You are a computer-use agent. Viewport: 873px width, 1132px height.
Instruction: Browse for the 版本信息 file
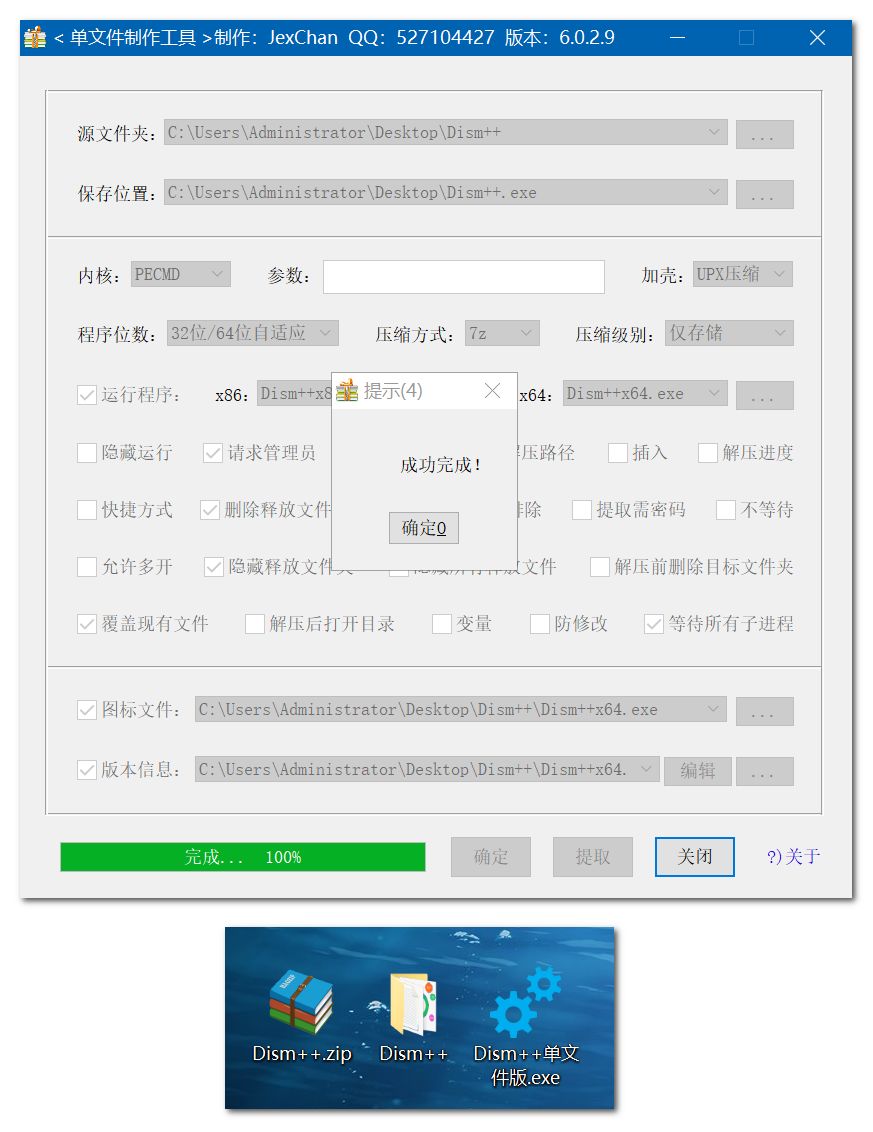click(764, 771)
